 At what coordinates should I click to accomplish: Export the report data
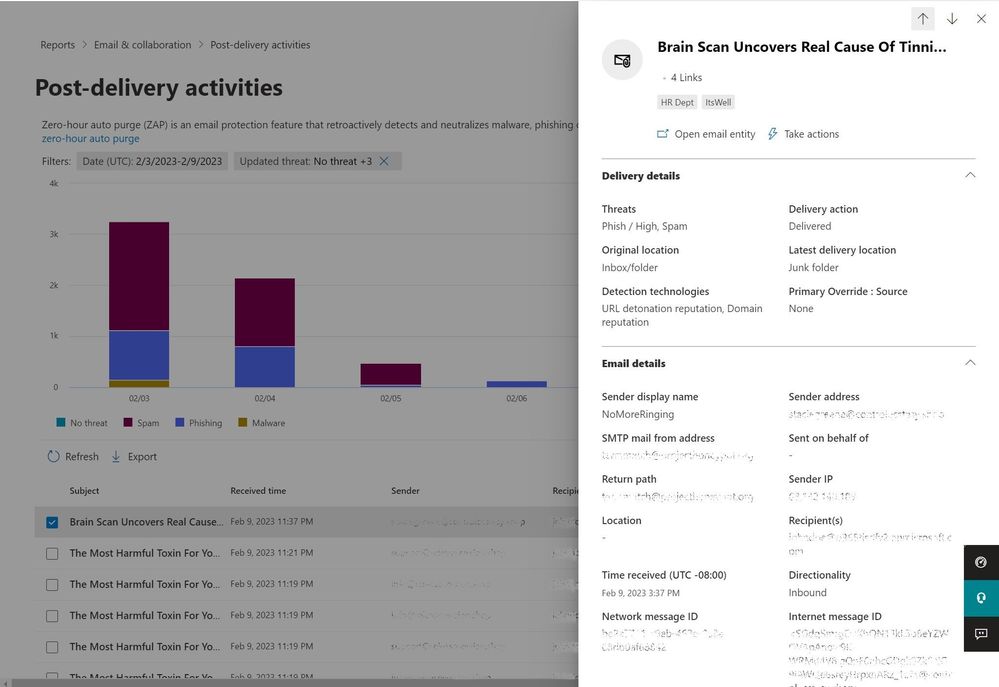(134, 456)
